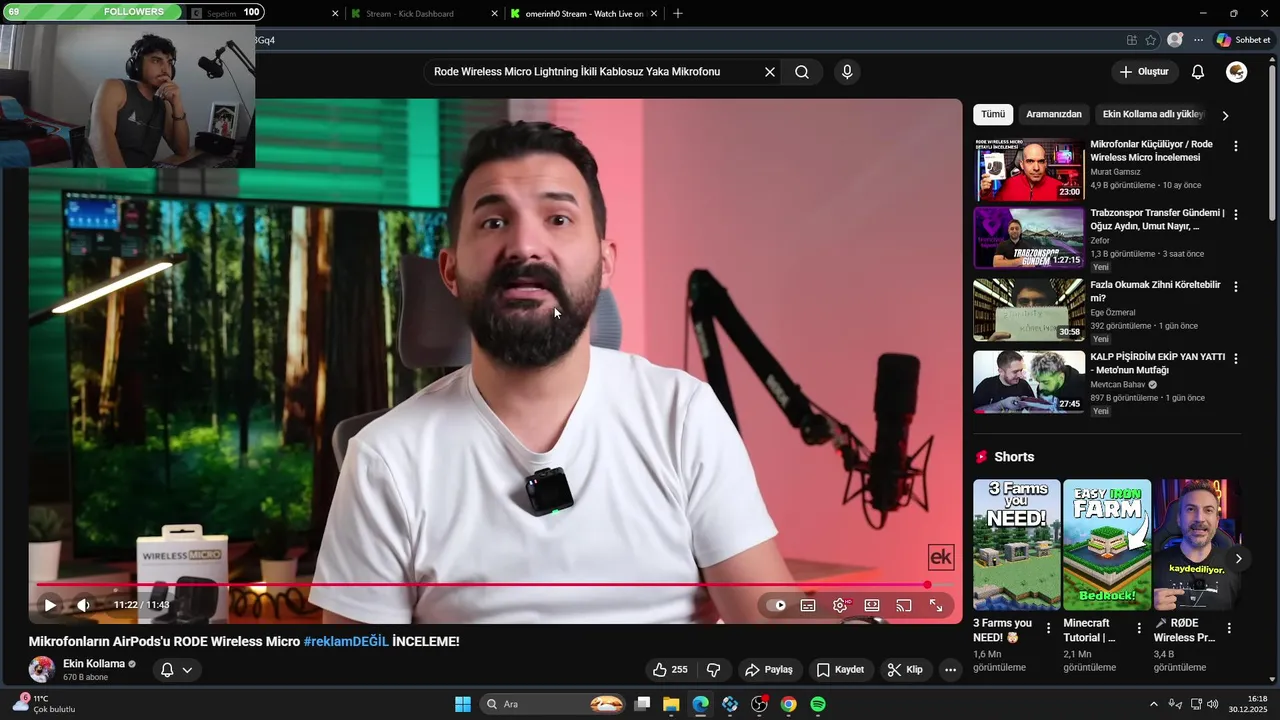1280x720 pixels.
Task: Open Spotify from taskbar
Action: 818,704
